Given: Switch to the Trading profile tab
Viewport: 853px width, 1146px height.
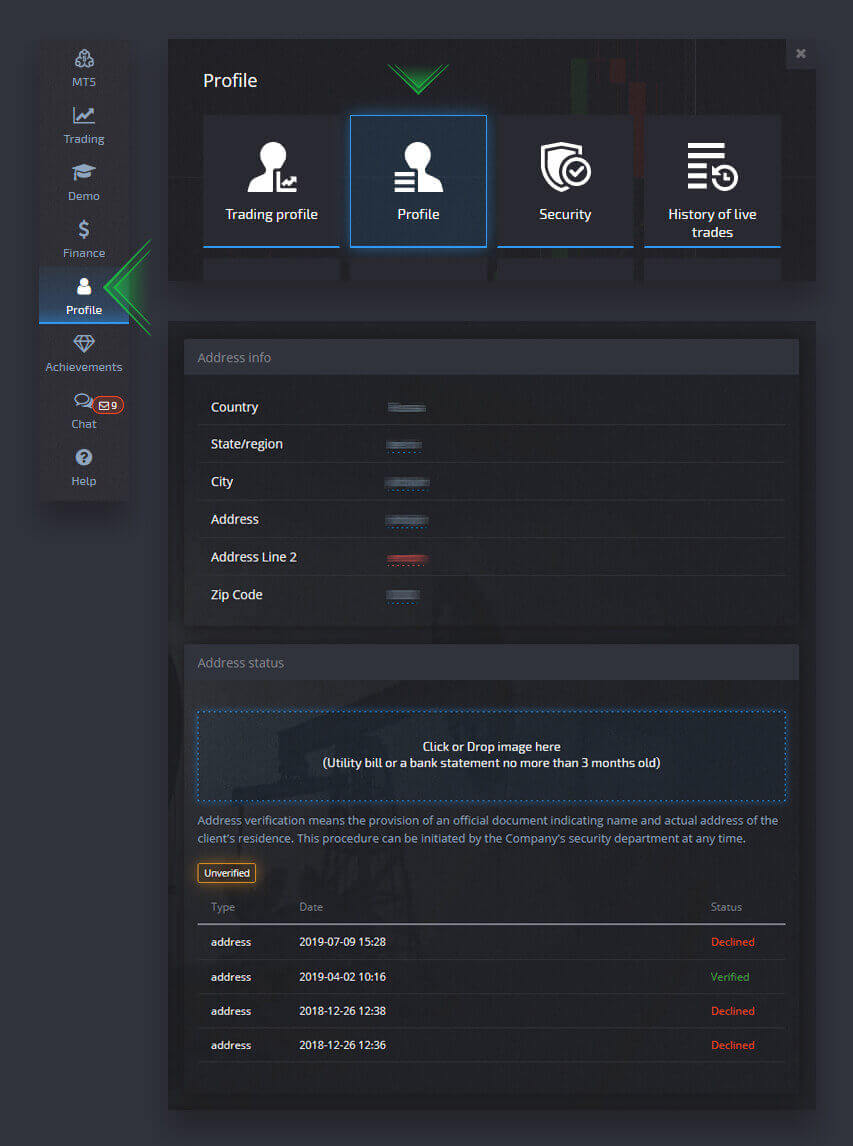Looking at the screenshot, I should point(271,180).
